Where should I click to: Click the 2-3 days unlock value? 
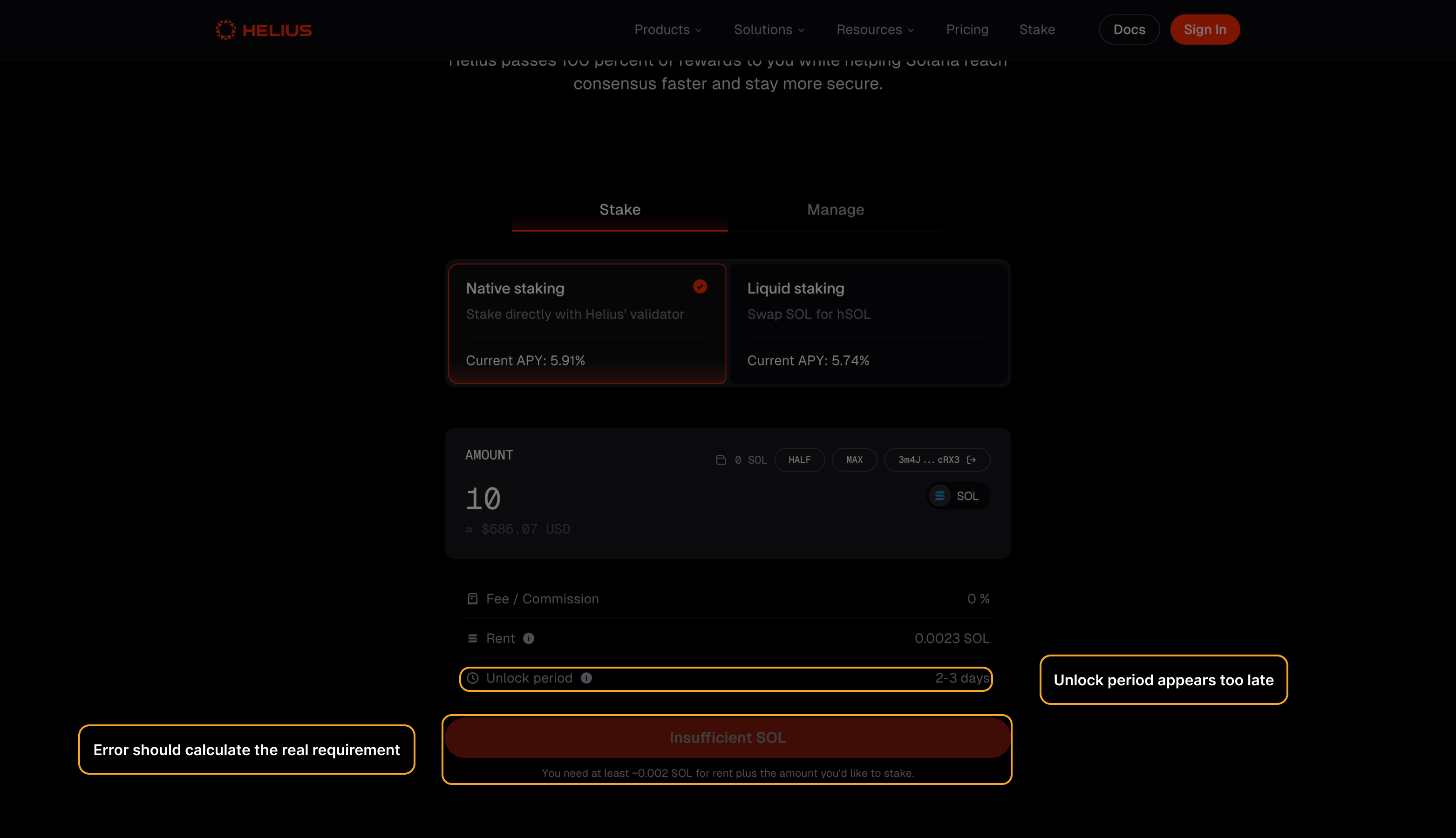tap(962, 678)
